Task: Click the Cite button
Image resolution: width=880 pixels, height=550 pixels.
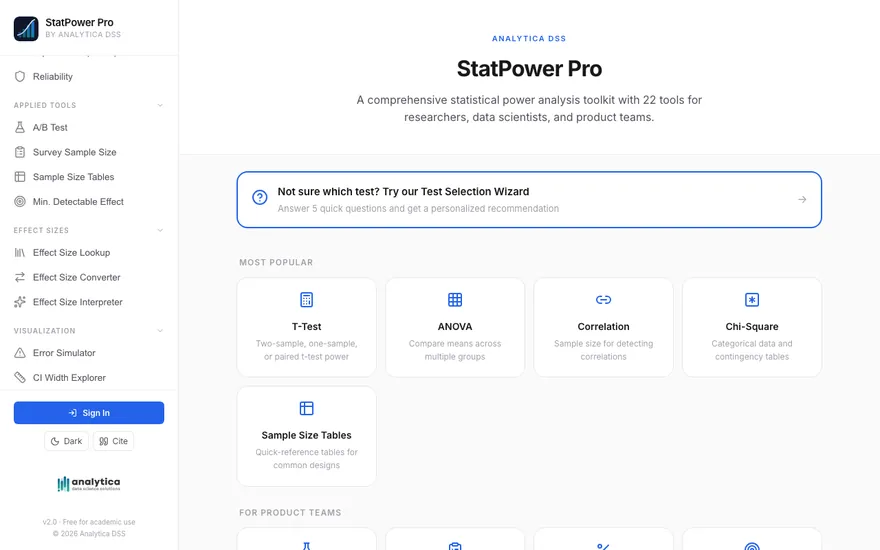Action: point(113,441)
